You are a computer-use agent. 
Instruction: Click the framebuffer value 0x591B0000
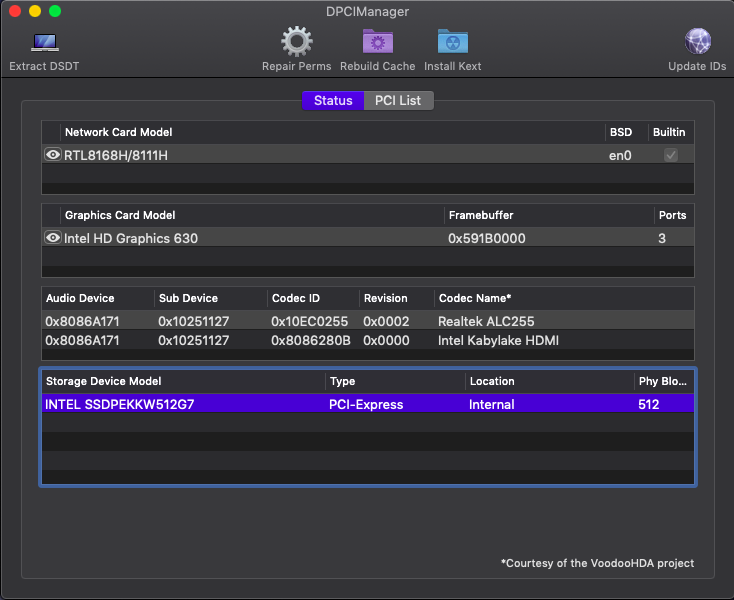click(x=486, y=238)
